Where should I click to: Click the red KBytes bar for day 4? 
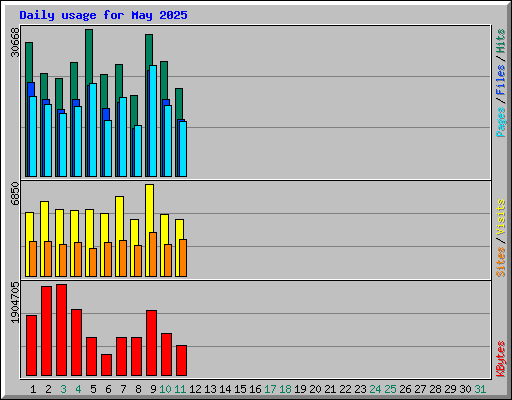tap(77, 342)
